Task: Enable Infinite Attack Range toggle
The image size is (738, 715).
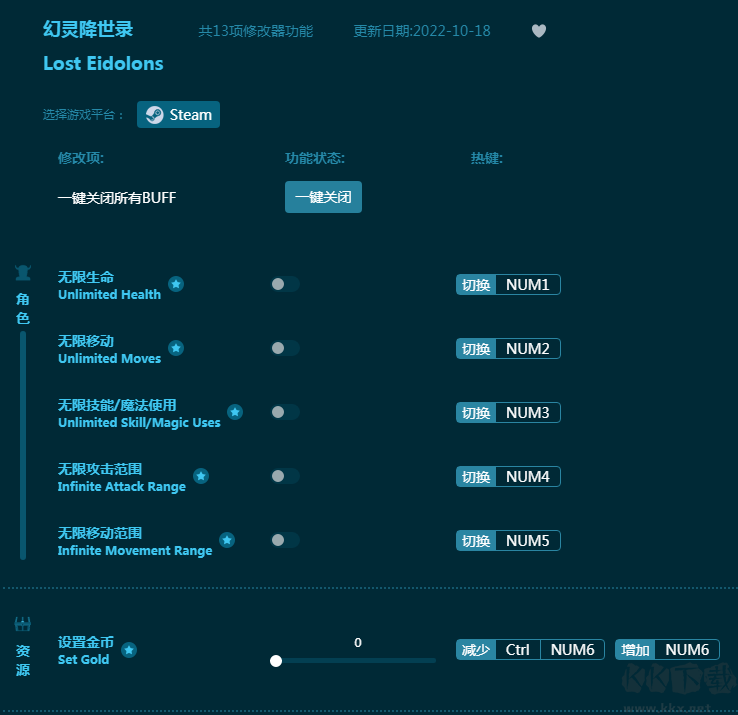Action: point(285,476)
